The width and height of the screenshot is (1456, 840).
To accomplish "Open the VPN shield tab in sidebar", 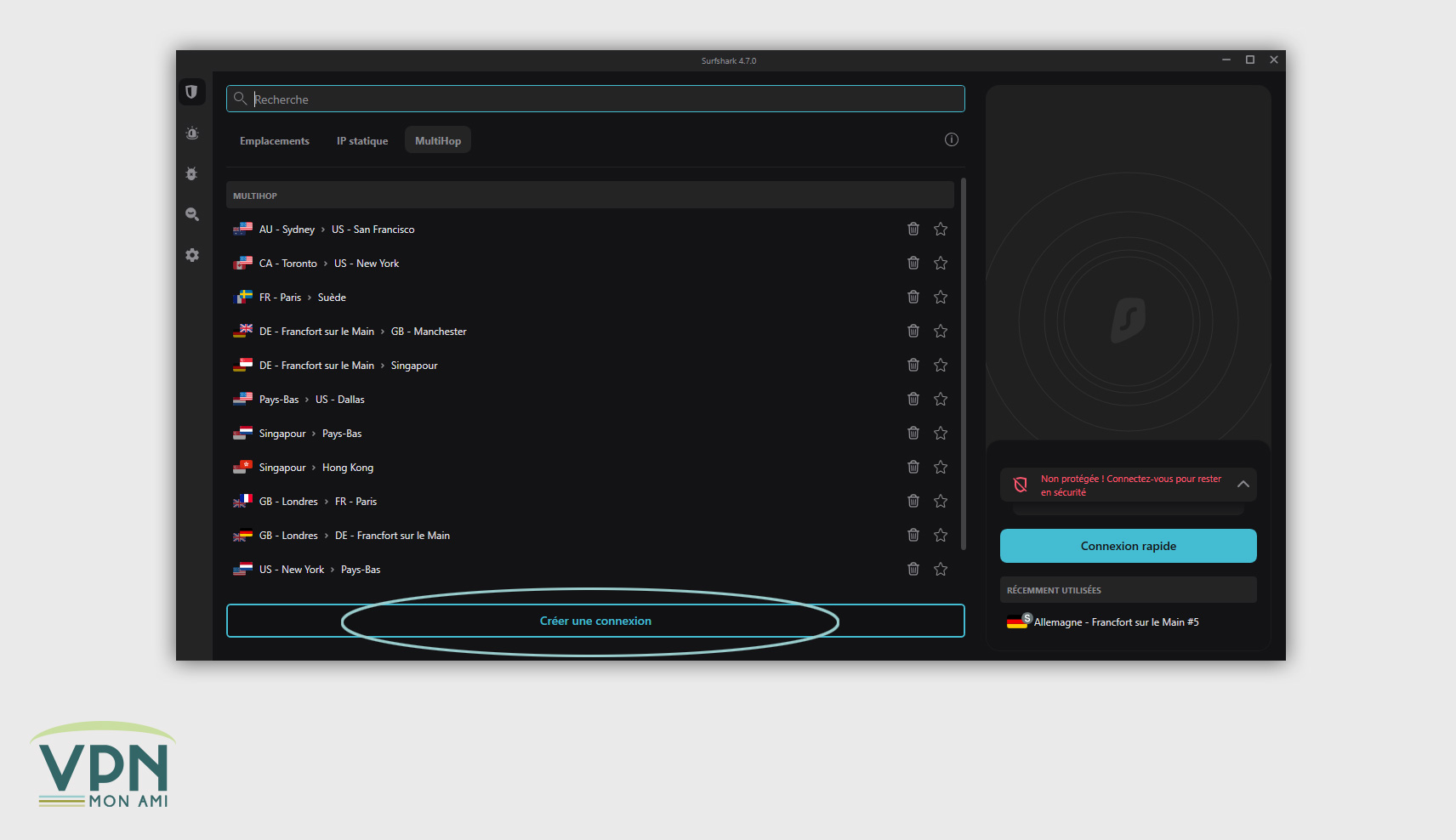I will [192, 92].
